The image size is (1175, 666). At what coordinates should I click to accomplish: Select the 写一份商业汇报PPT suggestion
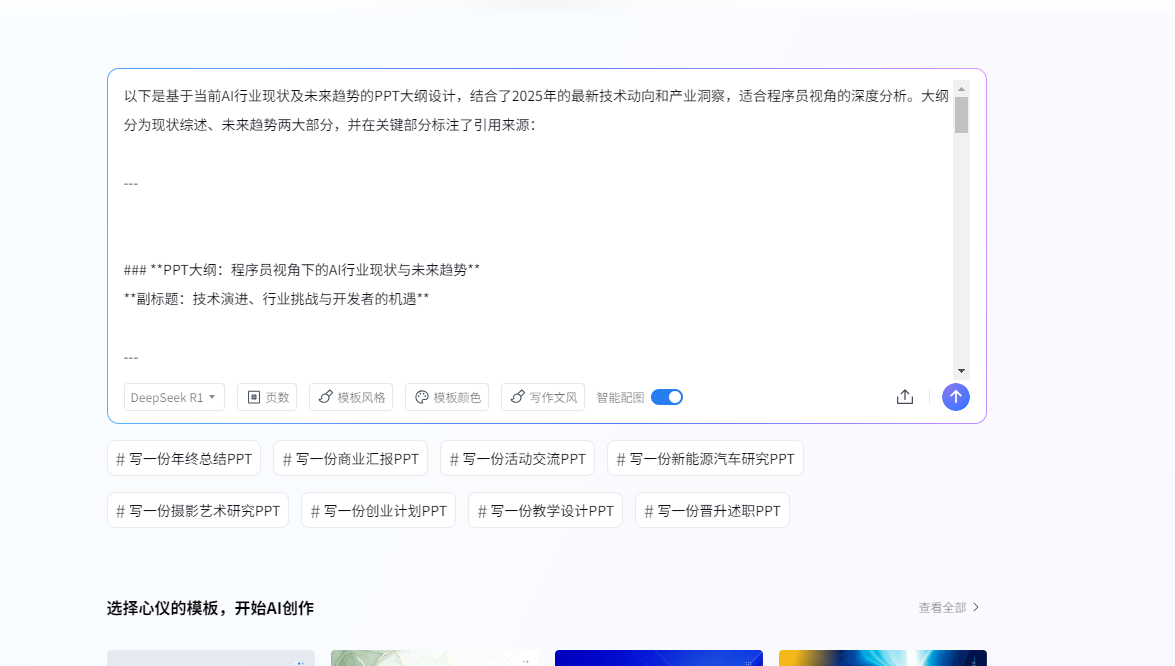351,458
